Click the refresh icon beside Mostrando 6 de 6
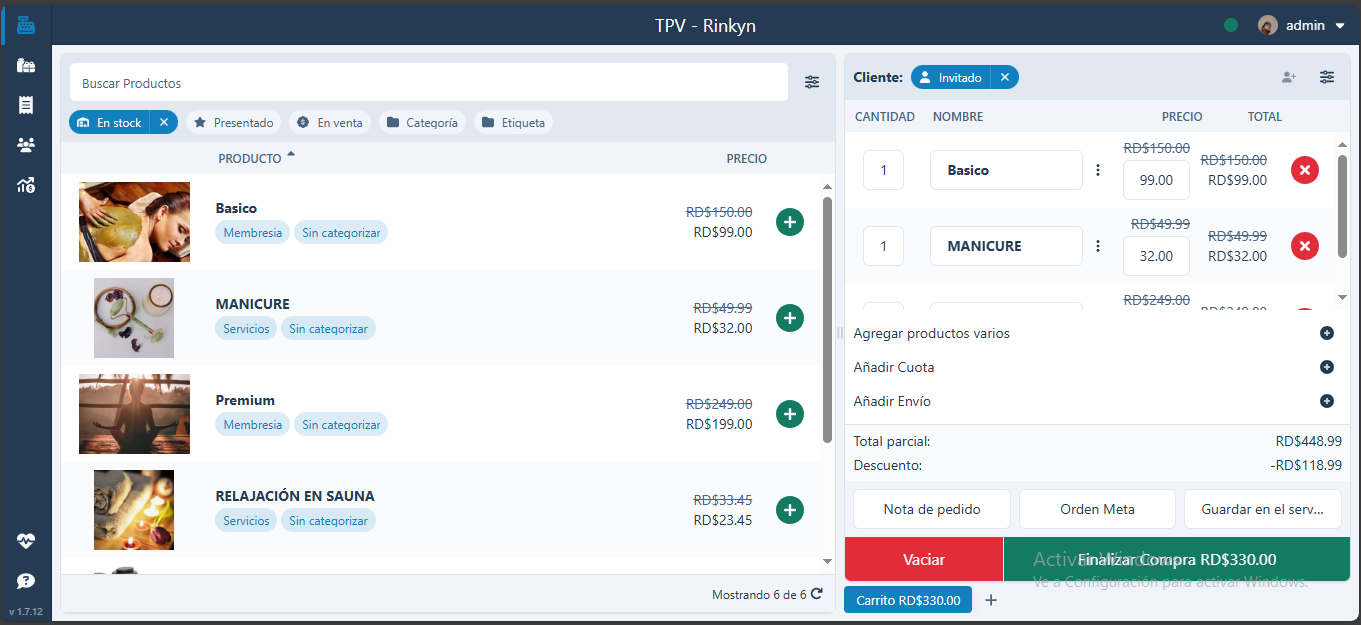 [817, 594]
